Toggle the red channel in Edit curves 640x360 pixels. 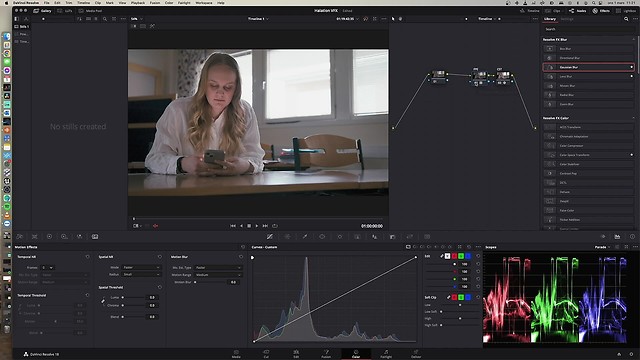(454, 256)
